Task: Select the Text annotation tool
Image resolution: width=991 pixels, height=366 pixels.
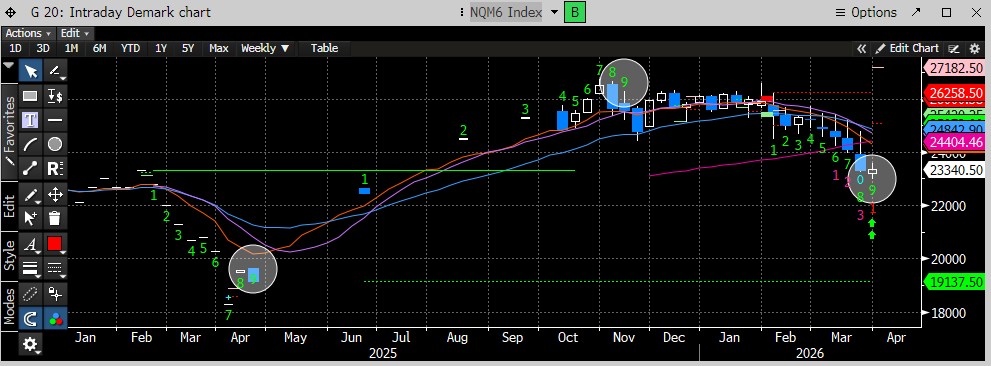Action: [x=31, y=119]
